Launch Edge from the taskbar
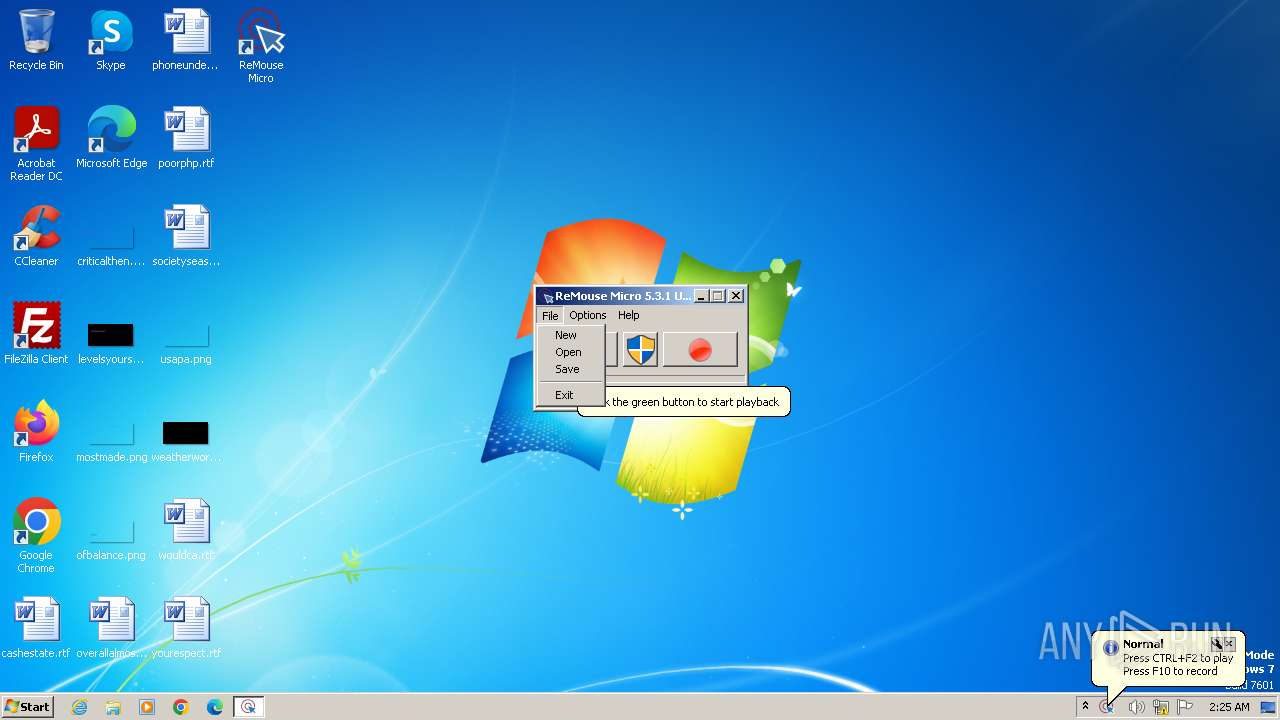1280x720 pixels. coord(215,707)
